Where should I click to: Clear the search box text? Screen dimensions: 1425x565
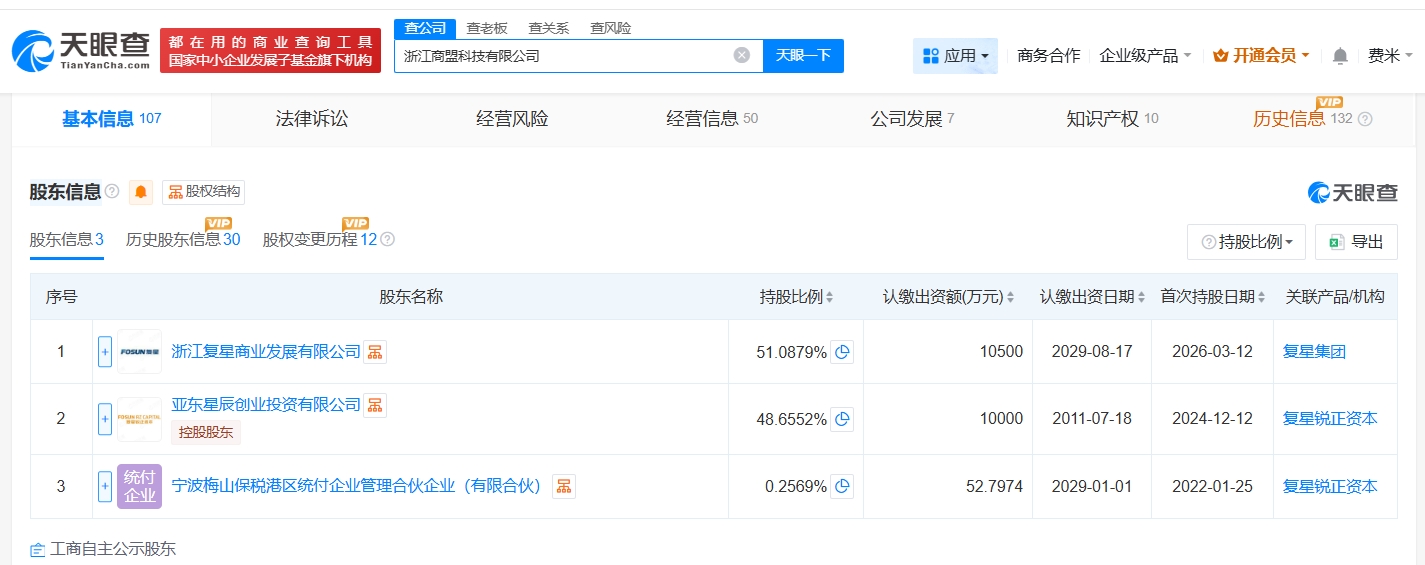pyautogui.click(x=741, y=56)
